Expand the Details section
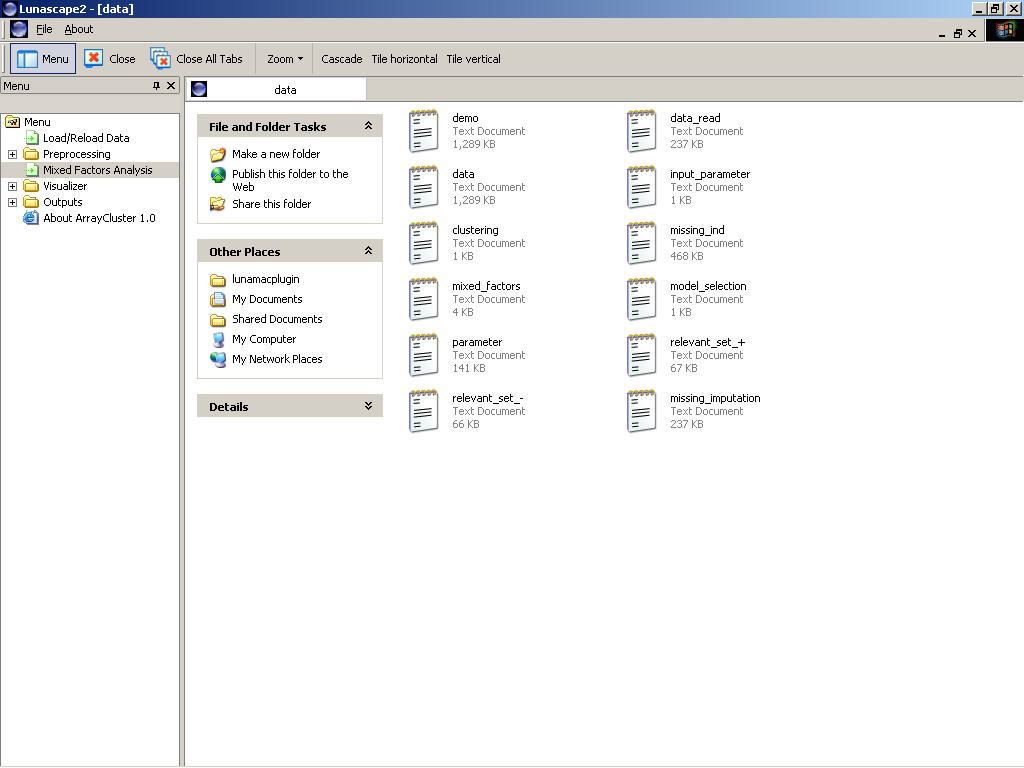This screenshot has height=768, width=1024. click(x=368, y=406)
